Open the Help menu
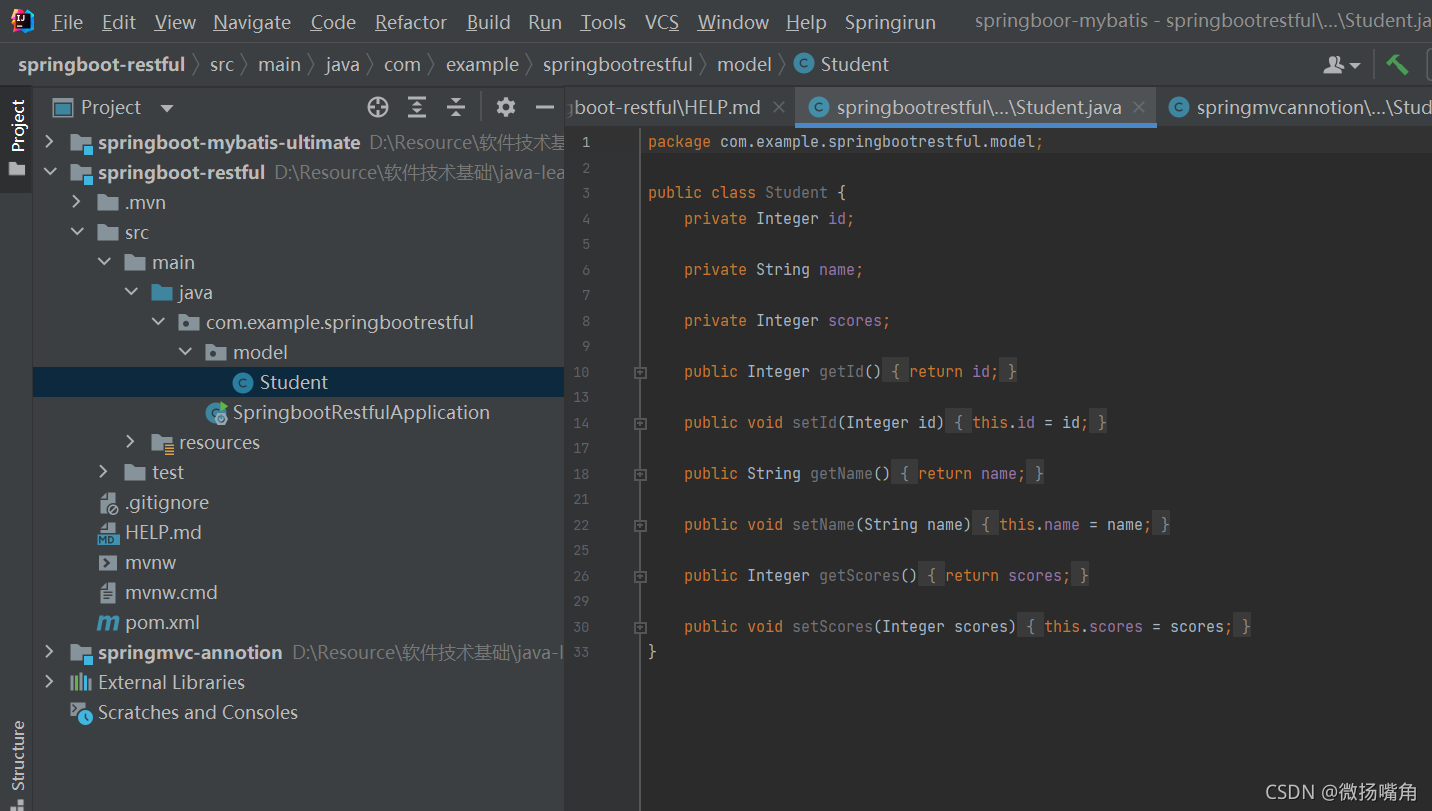Image resolution: width=1432 pixels, height=811 pixels. click(x=806, y=22)
